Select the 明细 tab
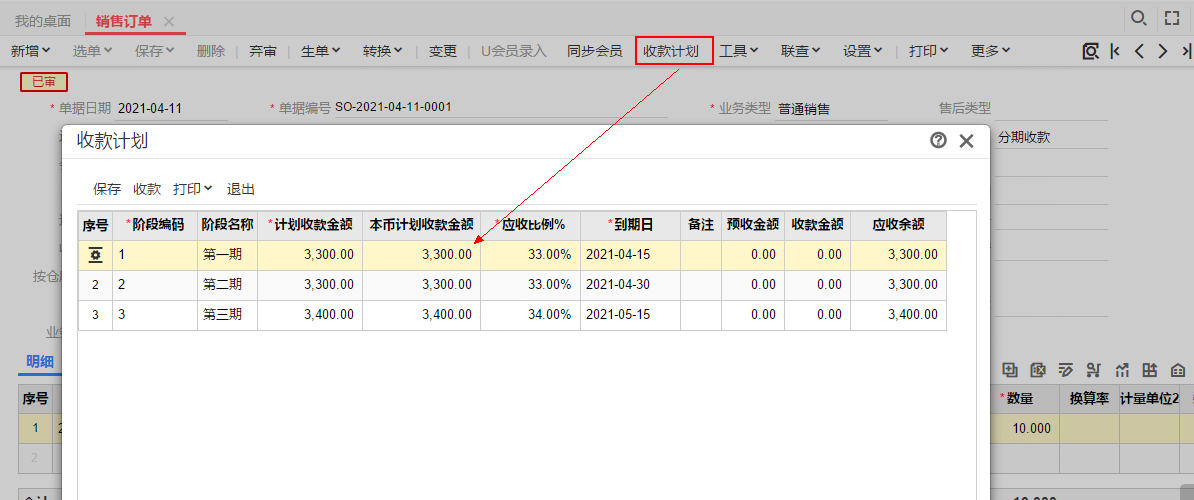 [x=40, y=362]
